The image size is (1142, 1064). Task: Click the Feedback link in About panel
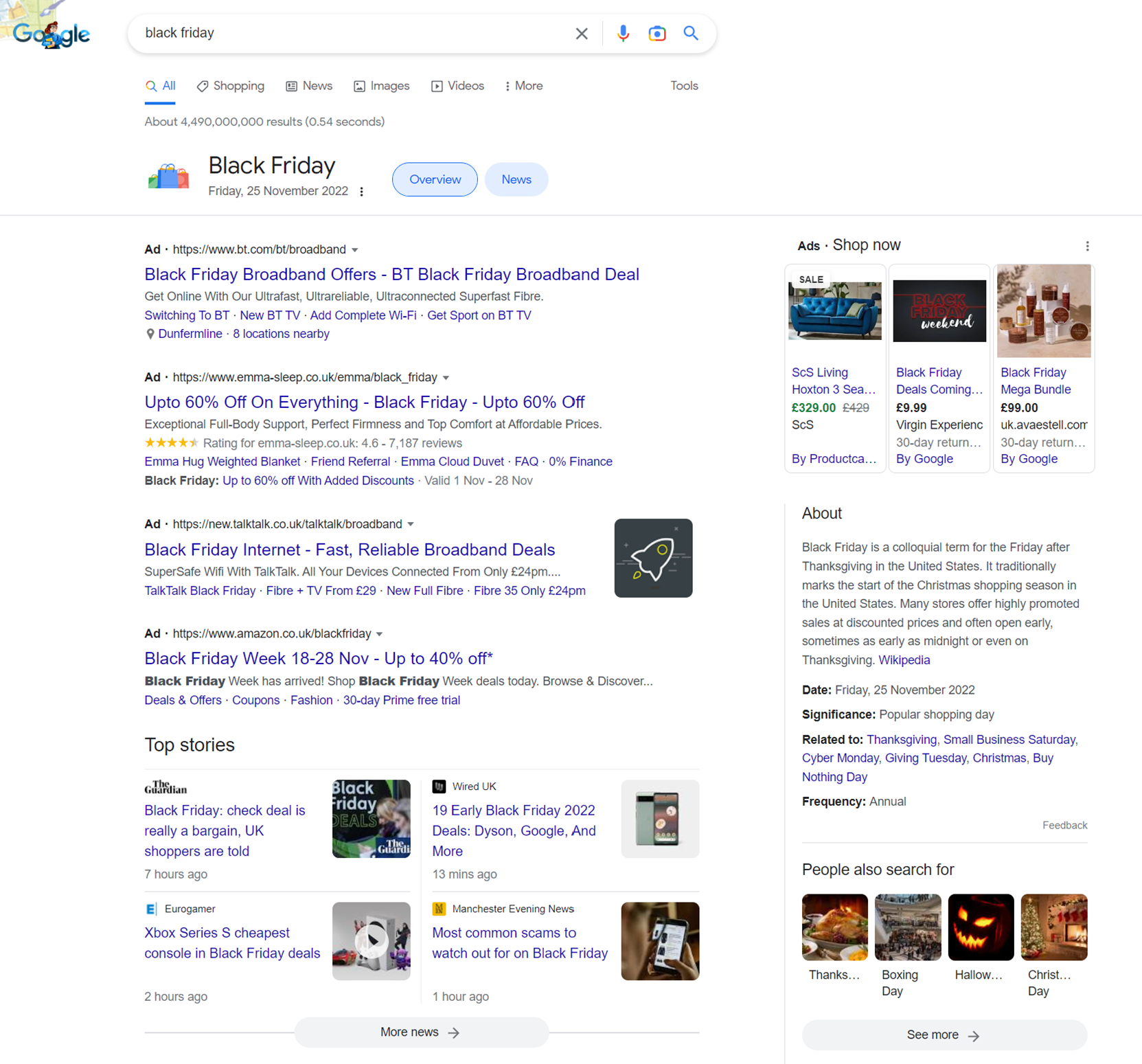1064,825
